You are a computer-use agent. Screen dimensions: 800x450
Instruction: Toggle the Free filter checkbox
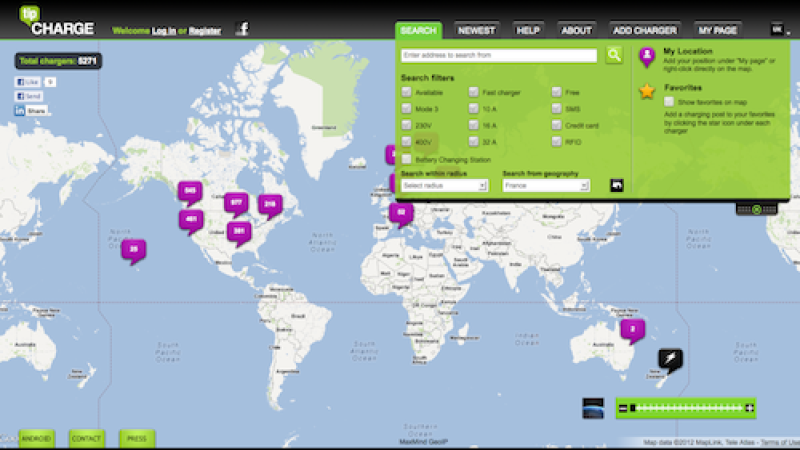point(557,92)
